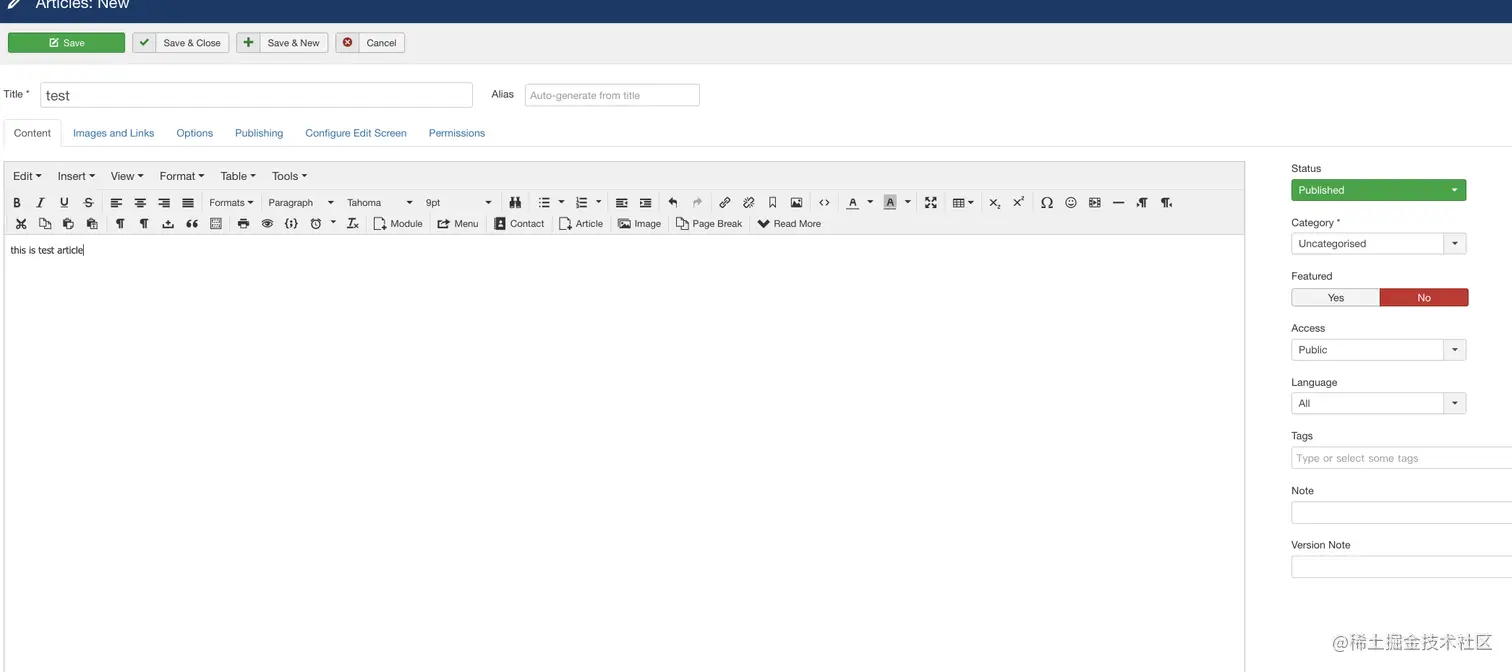Insert a media video

[x=1095, y=203]
